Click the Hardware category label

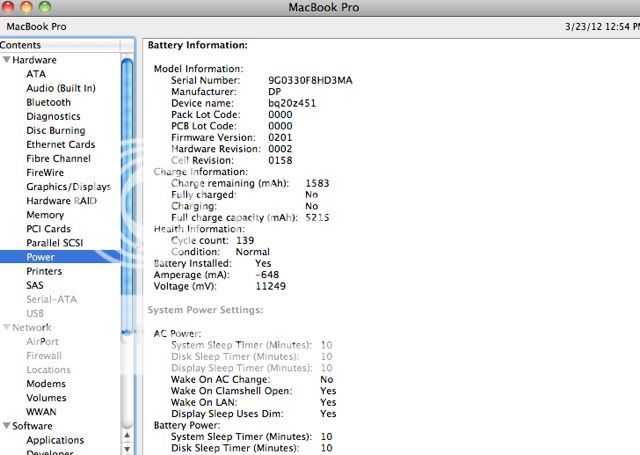(34, 60)
